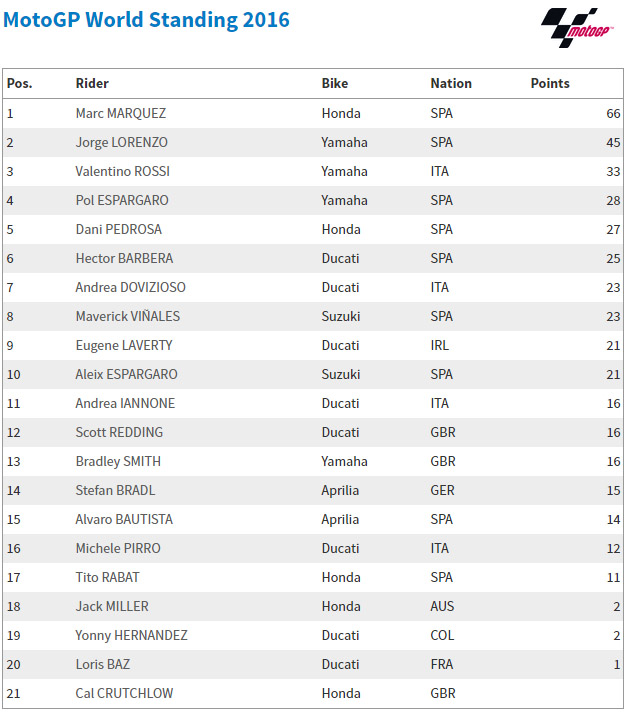This screenshot has height=717, width=630.
Task: Select Jorge LORENZO rider name
Action: pyautogui.click(x=122, y=143)
